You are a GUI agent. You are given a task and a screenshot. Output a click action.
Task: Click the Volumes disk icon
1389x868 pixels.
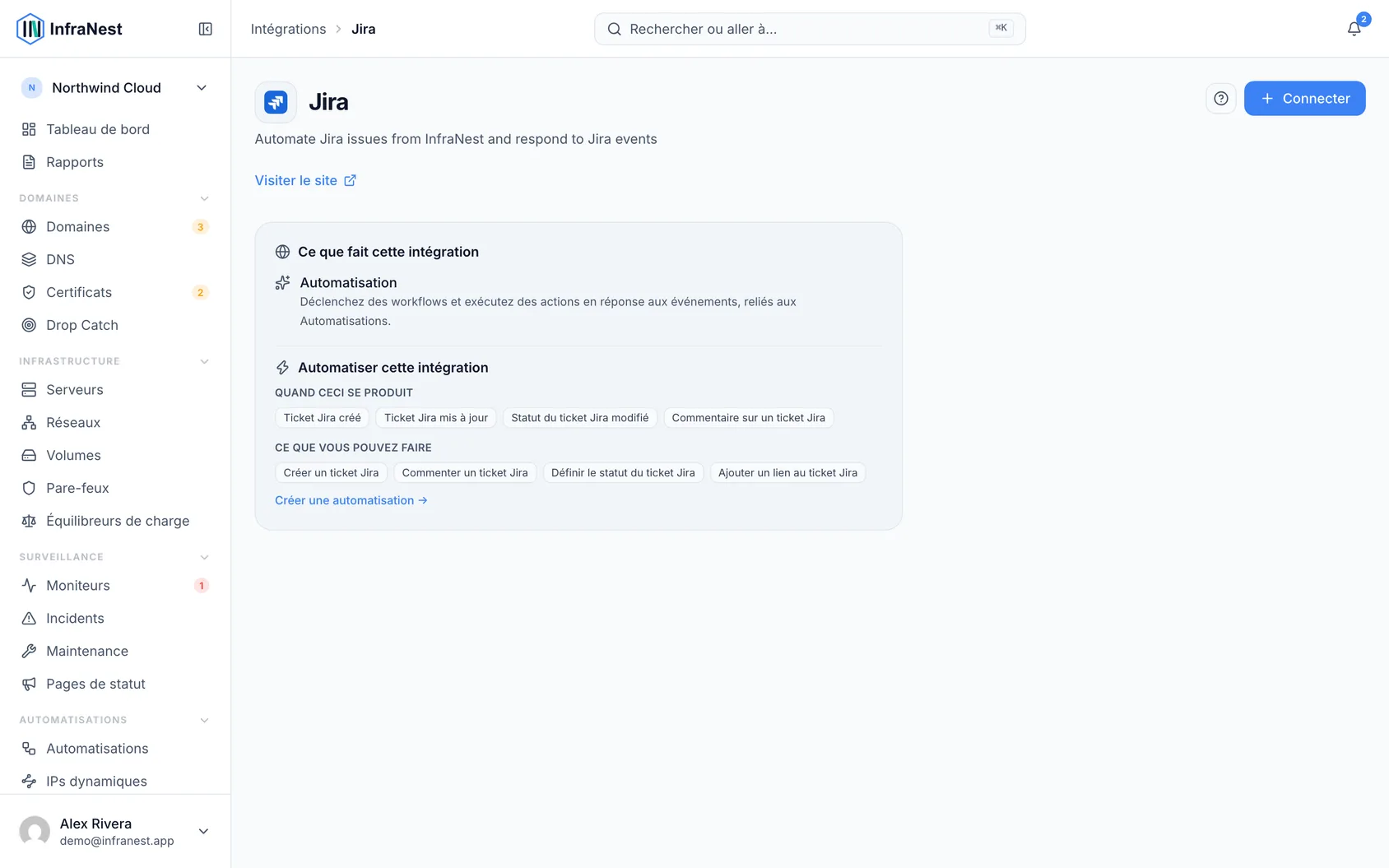29,455
